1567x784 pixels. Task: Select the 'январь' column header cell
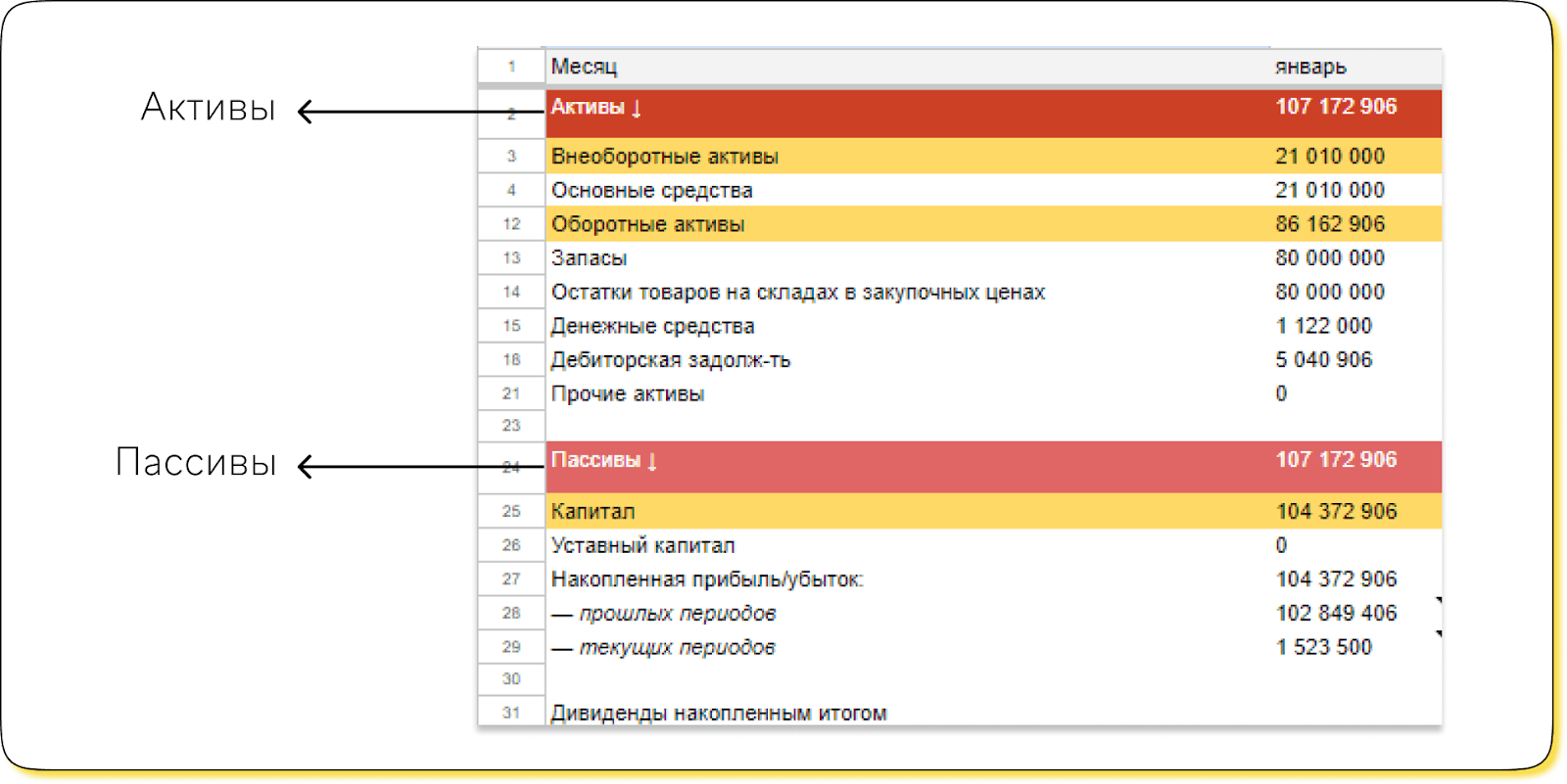click(x=1310, y=67)
